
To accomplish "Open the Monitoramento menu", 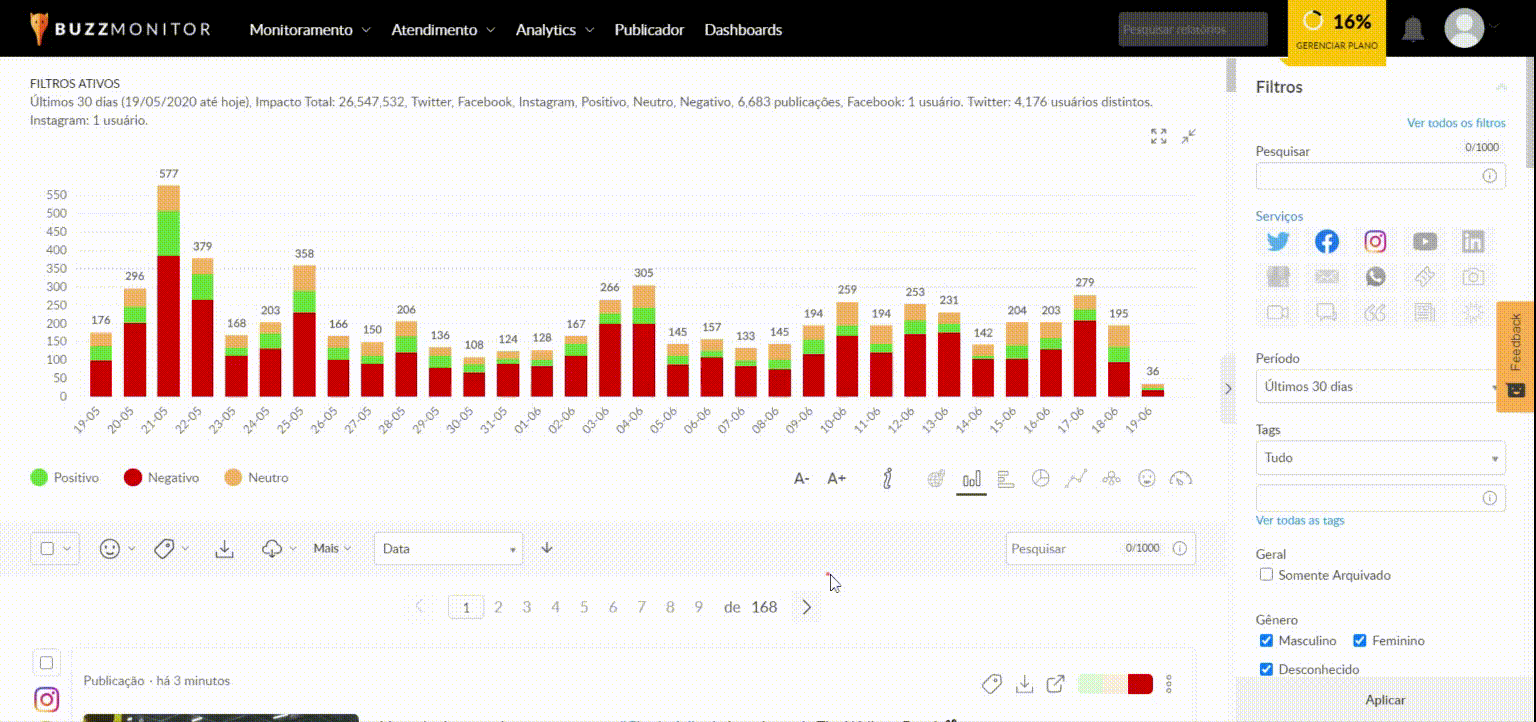I will pyautogui.click(x=309, y=30).
